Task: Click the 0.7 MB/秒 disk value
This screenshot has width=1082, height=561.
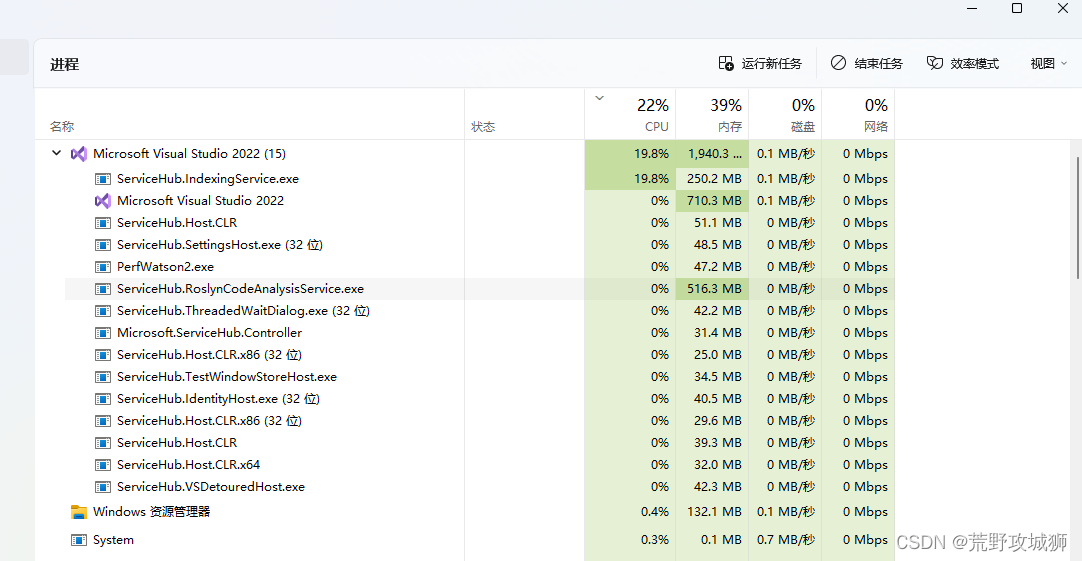Action: pyautogui.click(x=785, y=540)
